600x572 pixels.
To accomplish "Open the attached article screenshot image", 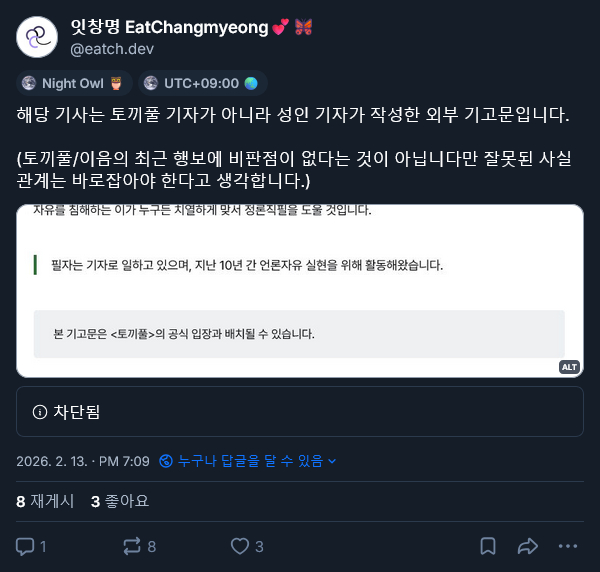I will (300, 290).
